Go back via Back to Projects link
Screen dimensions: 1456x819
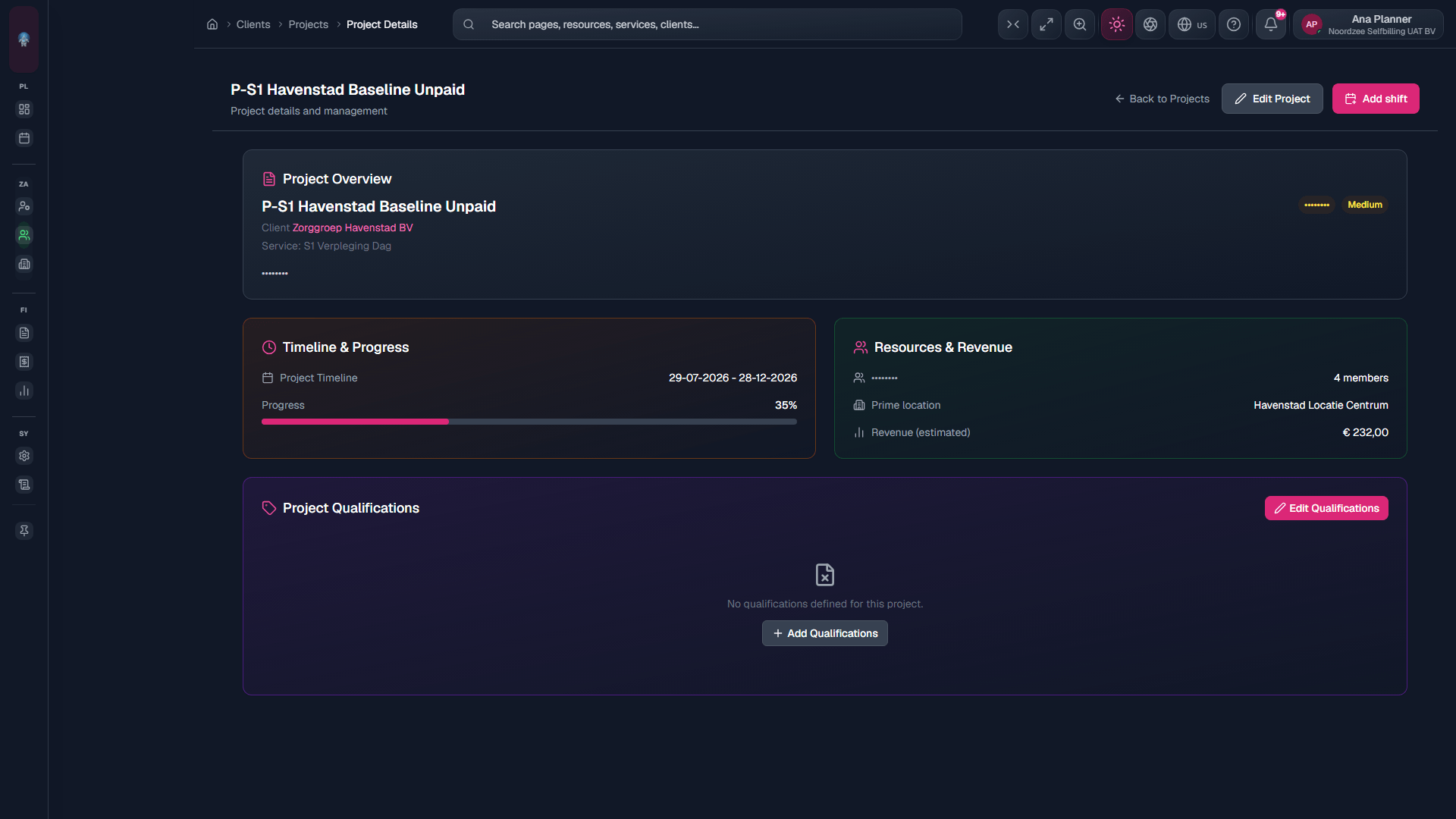click(x=1163, y=99)
